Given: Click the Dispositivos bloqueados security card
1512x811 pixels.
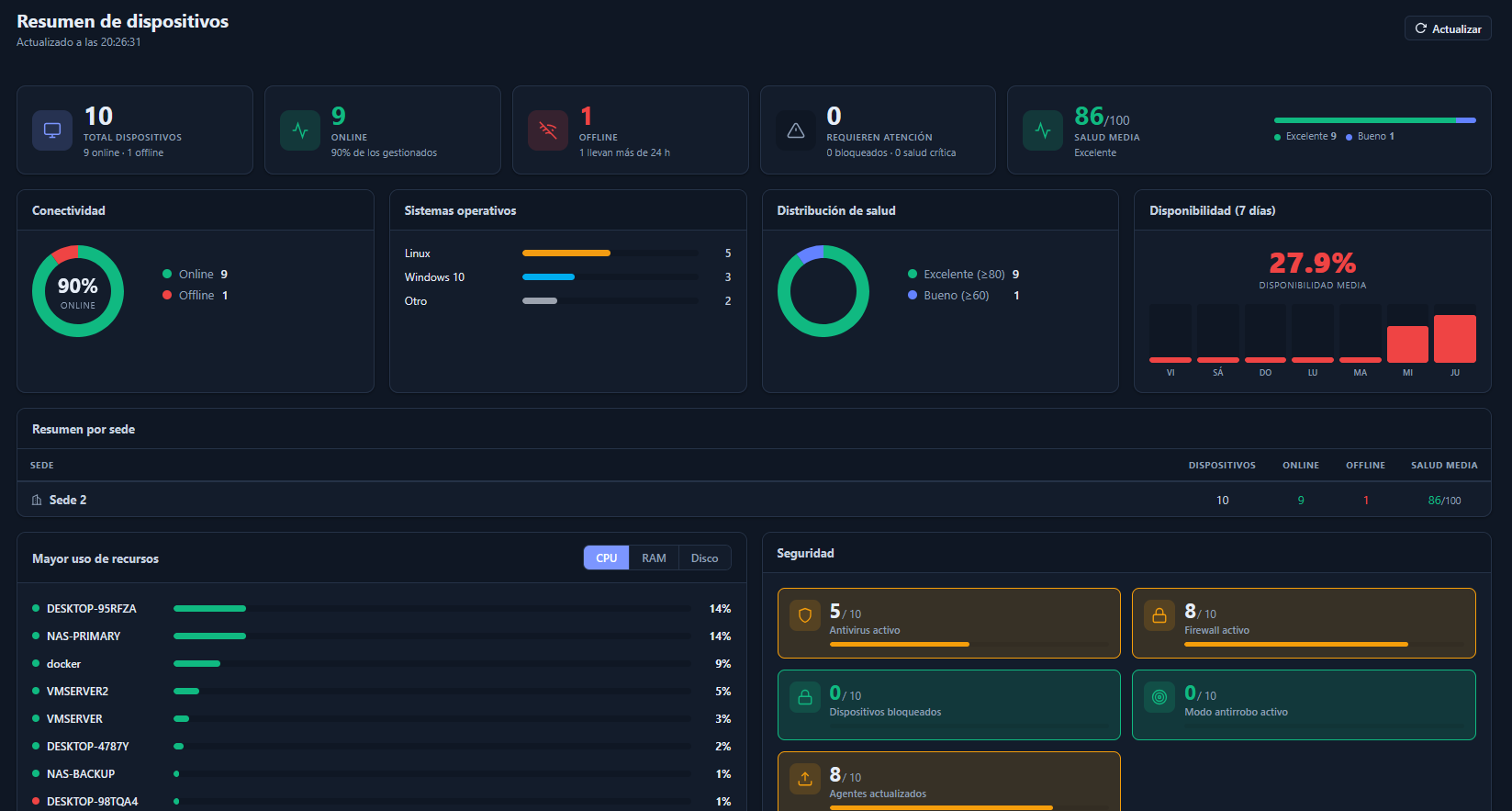Looking at the screenshot, I should point(949,704).
